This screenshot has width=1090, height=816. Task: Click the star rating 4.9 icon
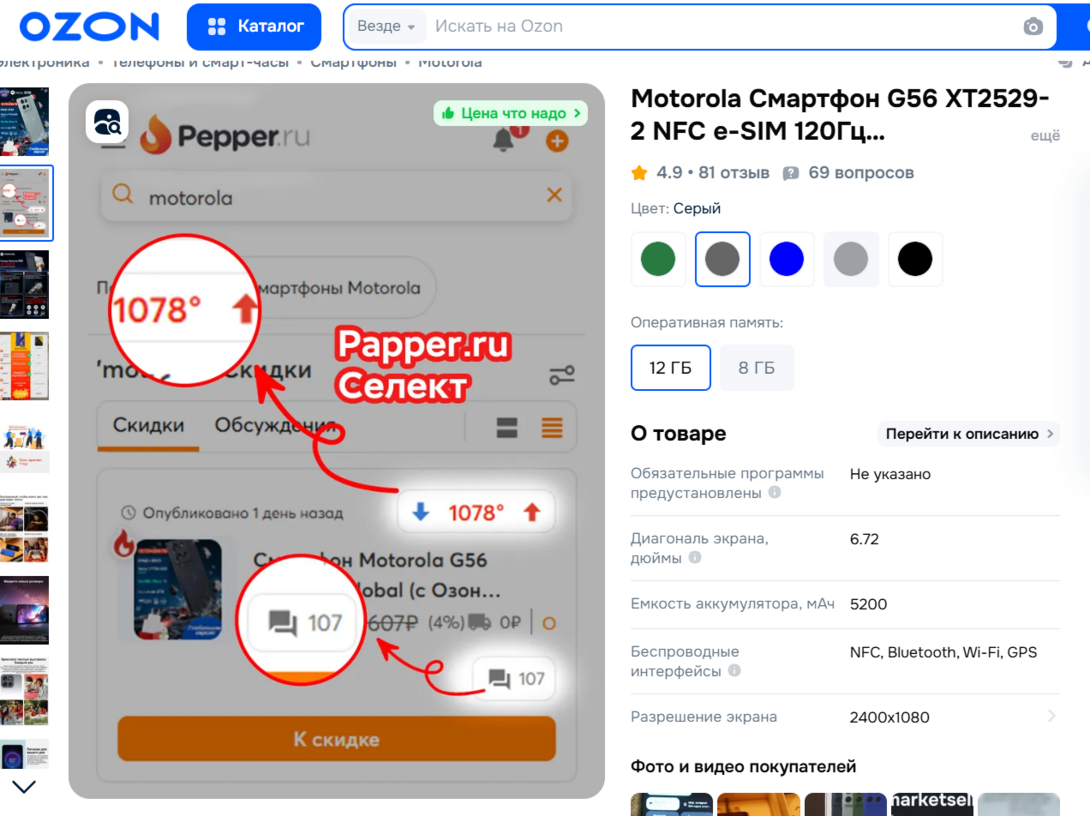[639, 172]
